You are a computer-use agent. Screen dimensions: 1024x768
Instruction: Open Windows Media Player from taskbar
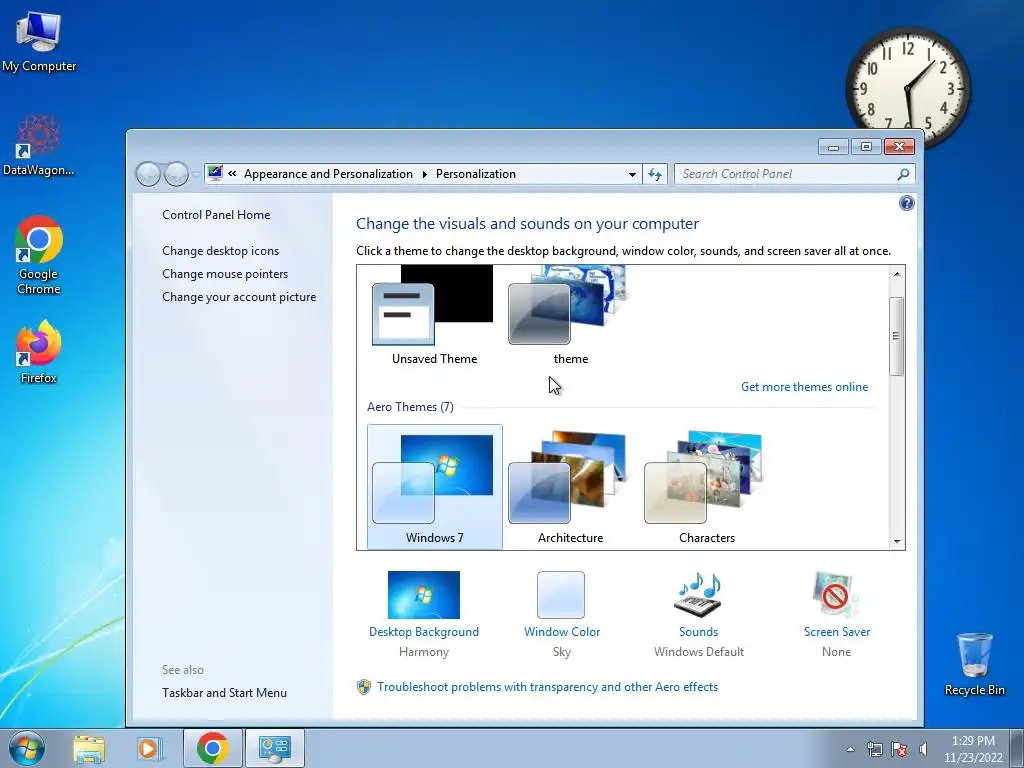click(x=150, y=748)
